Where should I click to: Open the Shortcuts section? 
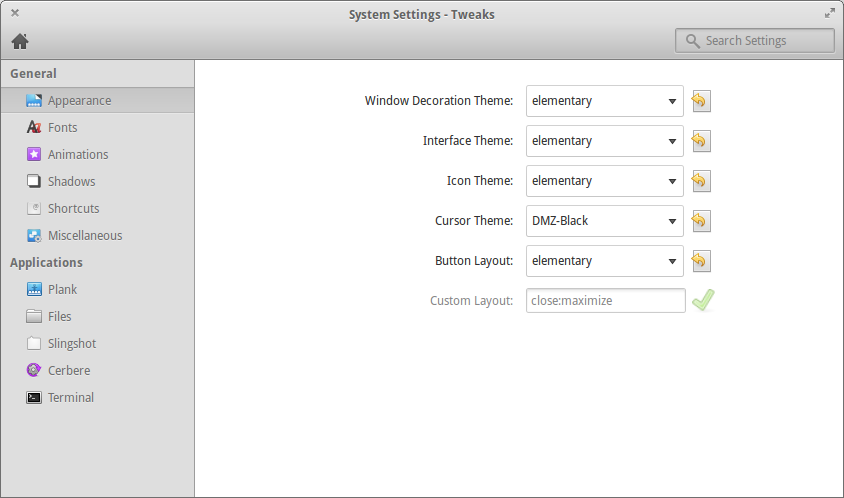click(x=97, y=208)
